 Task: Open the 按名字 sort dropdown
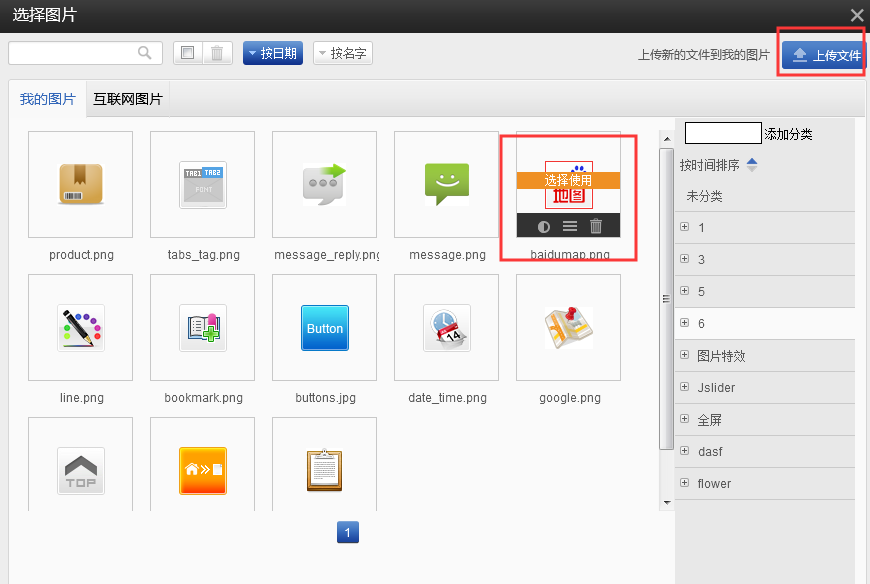343,53
